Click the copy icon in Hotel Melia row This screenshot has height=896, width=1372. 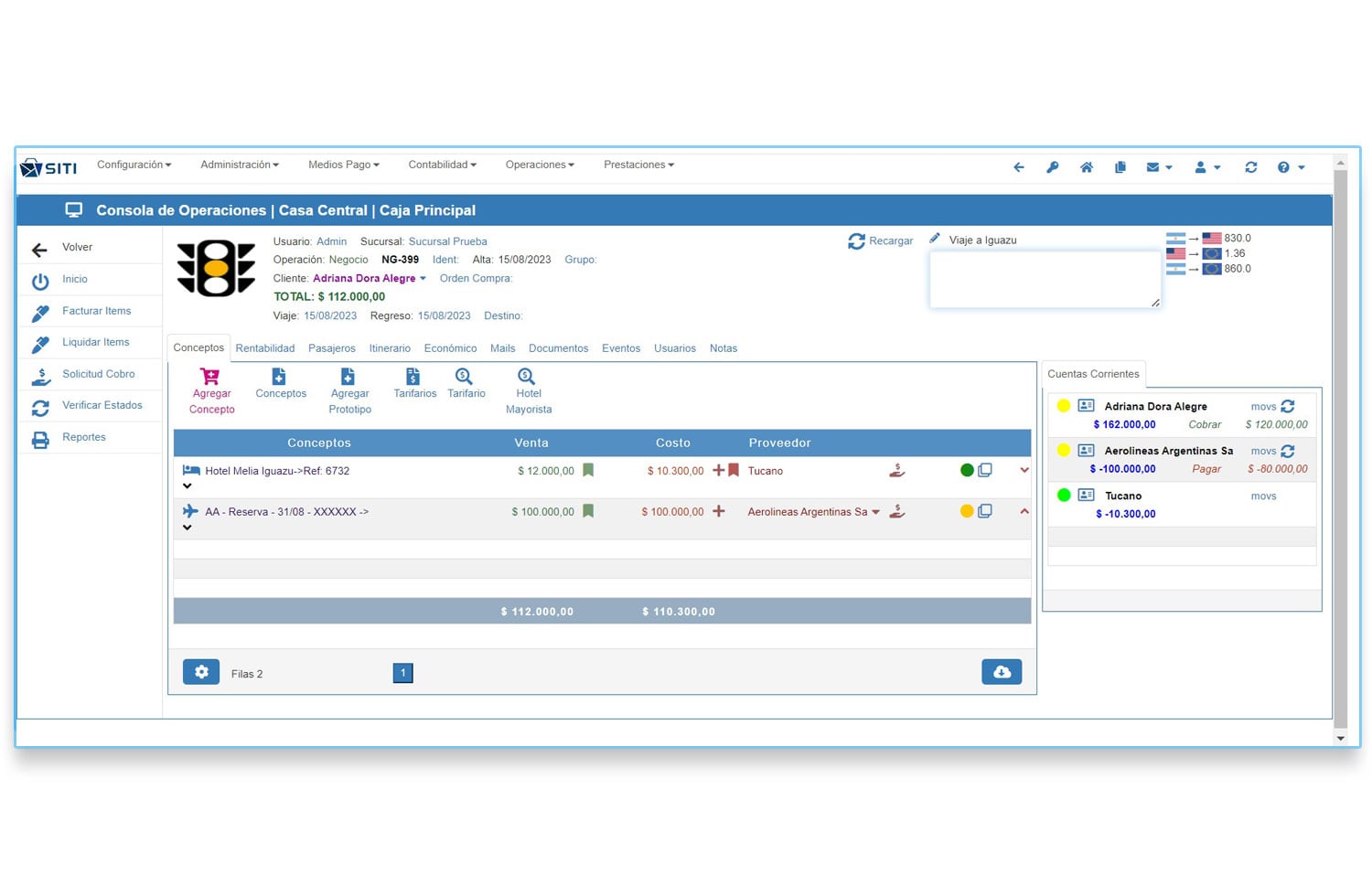[985, 470]
